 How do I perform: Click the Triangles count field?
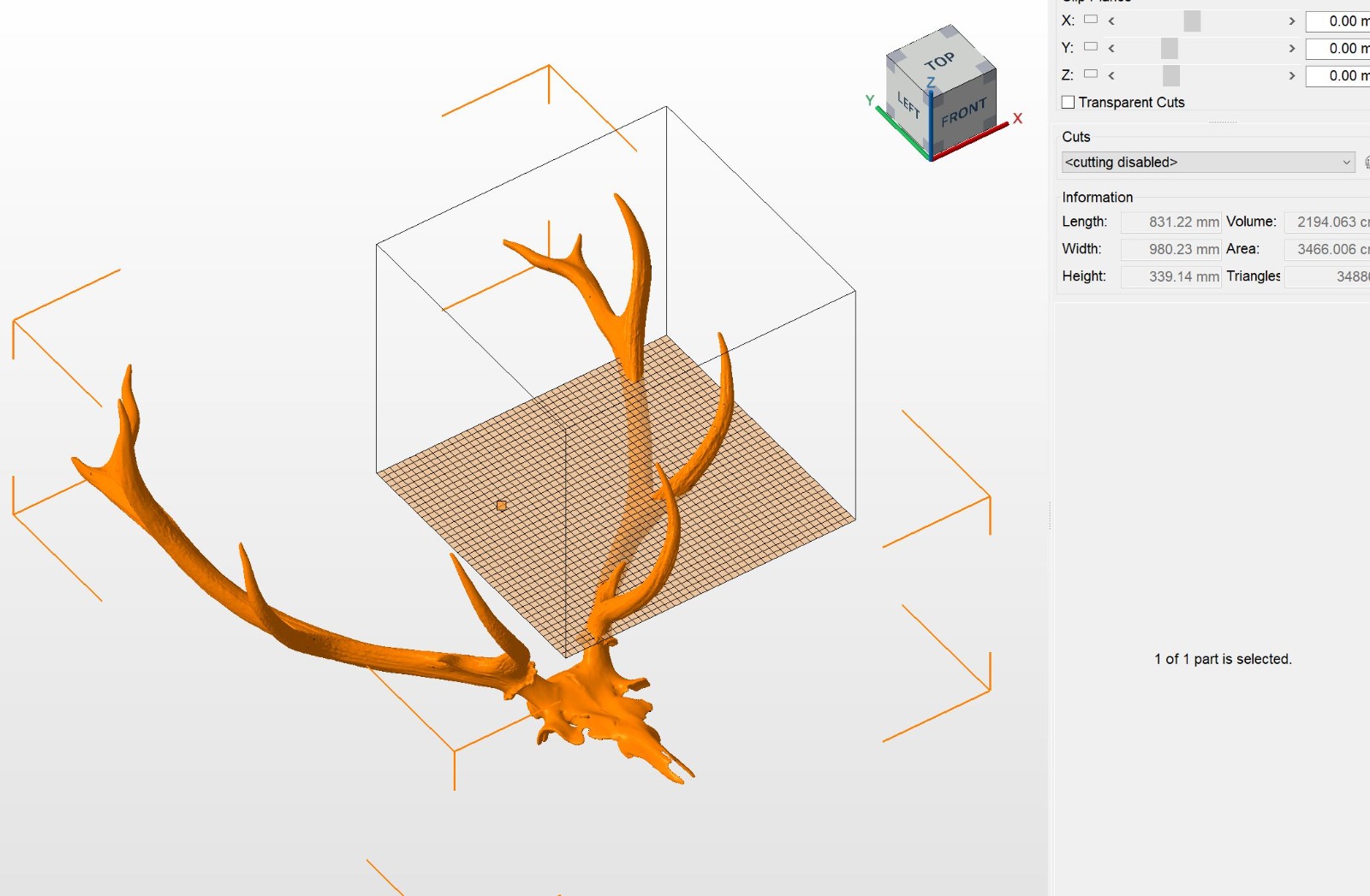coord(1327,277)
